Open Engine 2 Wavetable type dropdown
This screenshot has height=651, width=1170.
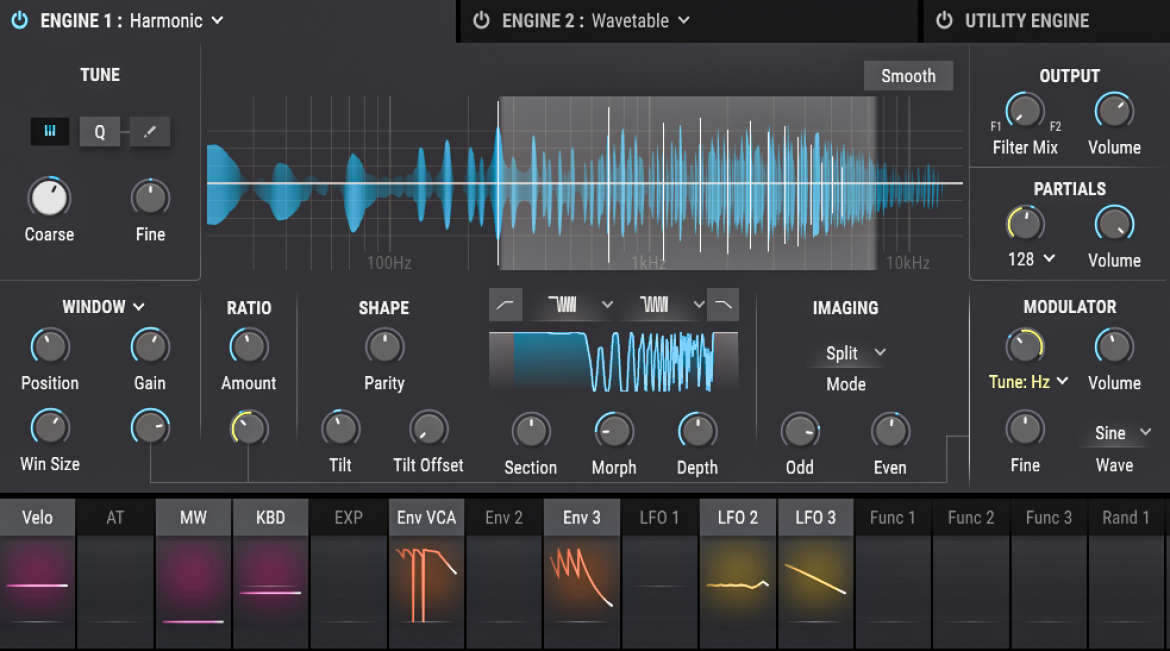pos(640,21)
